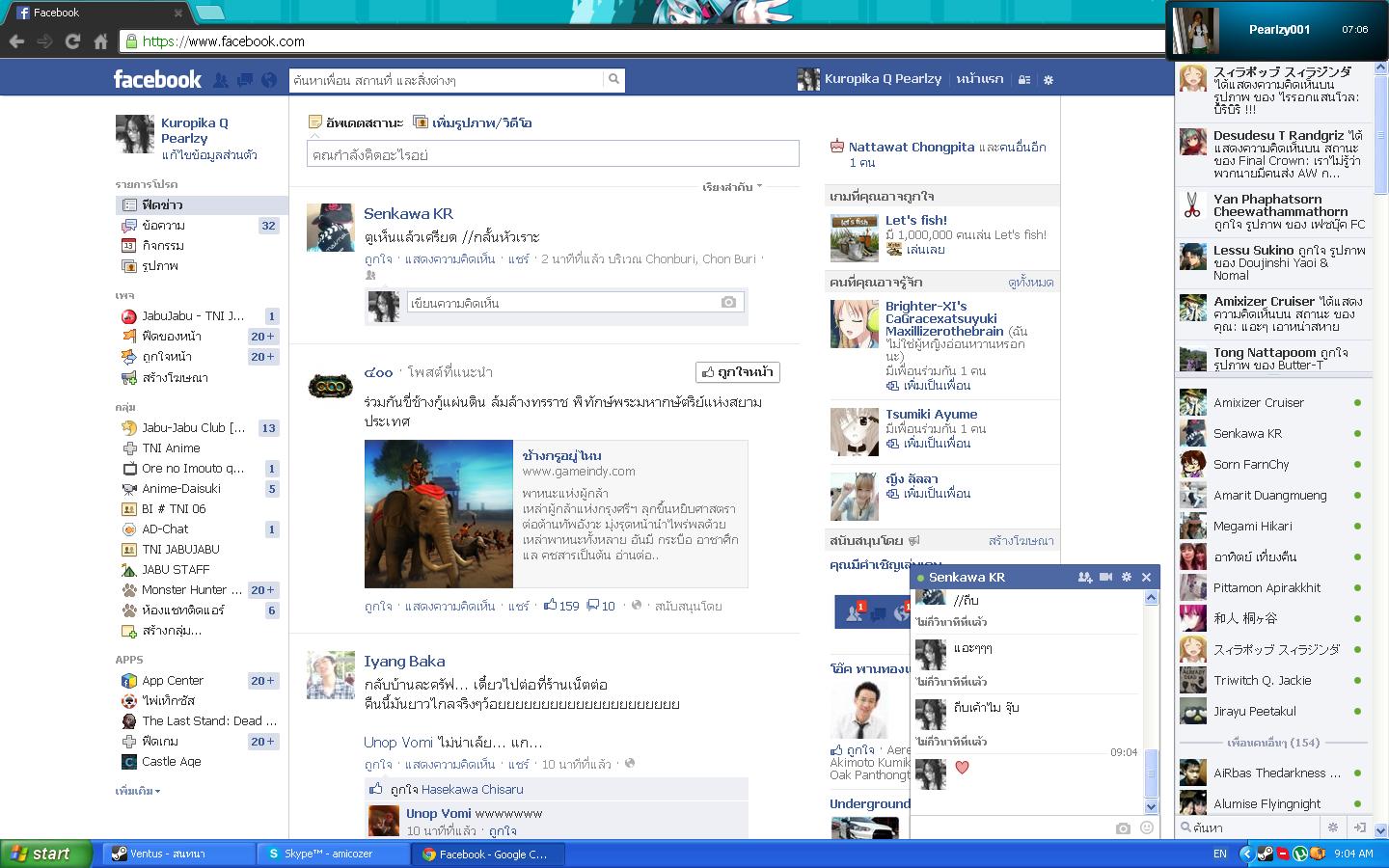This screenshot has width=1389, height=868.
Task: Open the ฟีดข่าว news feed item
Action: pos(202,204)
